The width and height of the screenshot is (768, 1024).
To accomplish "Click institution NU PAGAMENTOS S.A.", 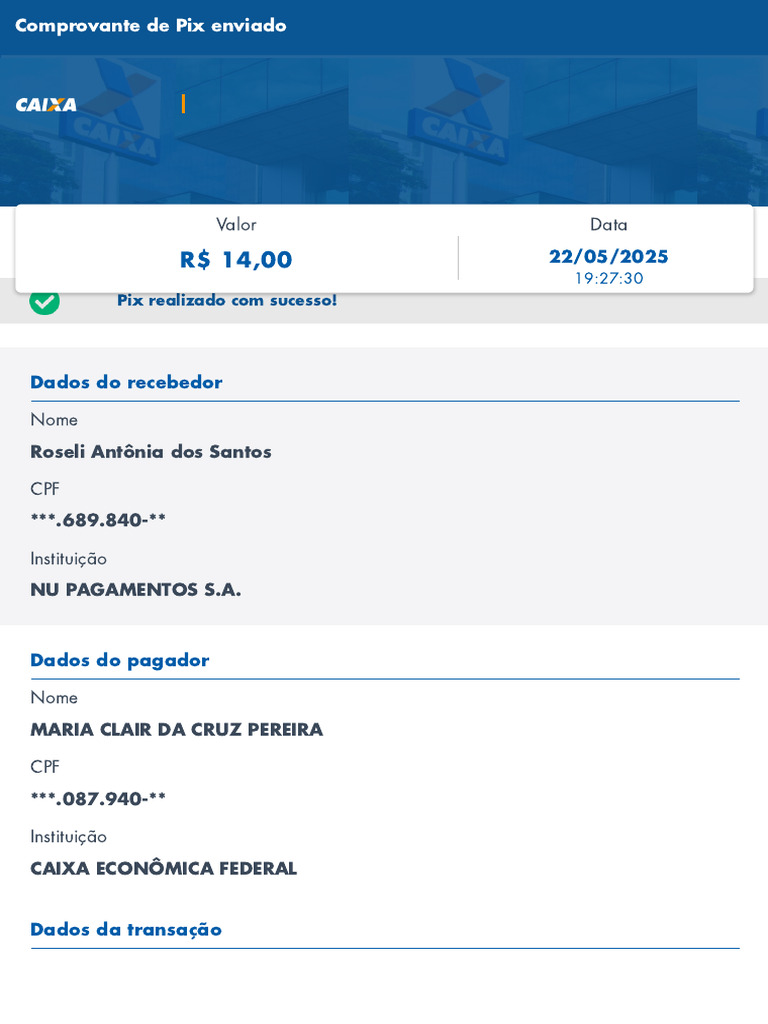I will click(x=136, y=590).
